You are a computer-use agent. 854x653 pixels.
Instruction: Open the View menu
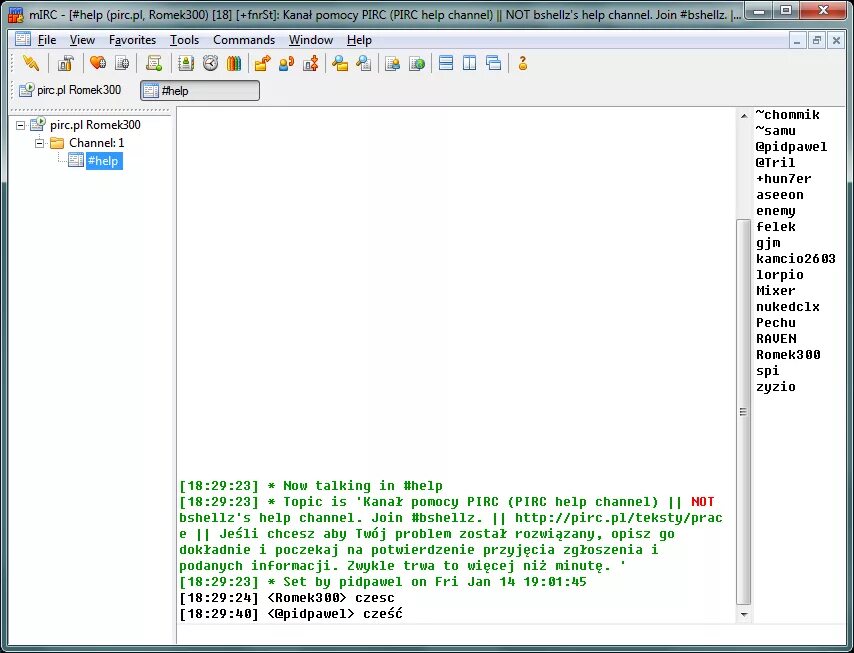(82, 40)
